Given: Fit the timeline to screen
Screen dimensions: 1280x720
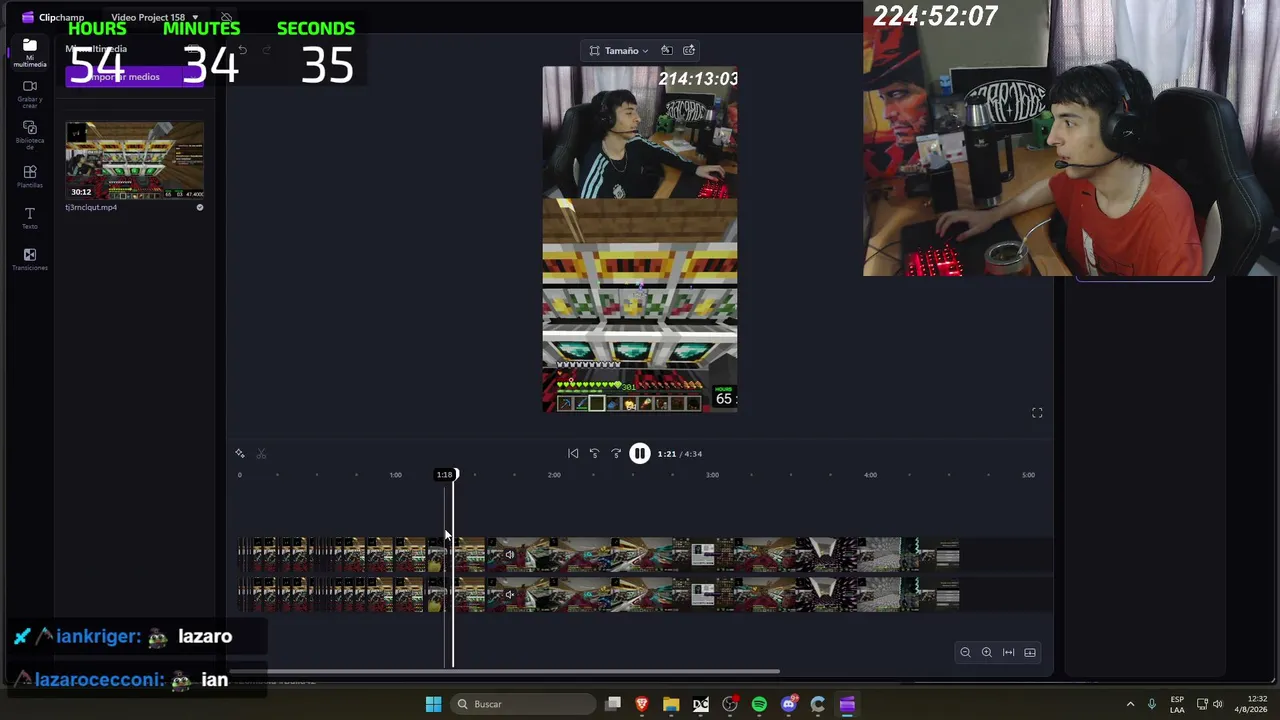Looking at the screenshot, I should tap(1008, 652).
